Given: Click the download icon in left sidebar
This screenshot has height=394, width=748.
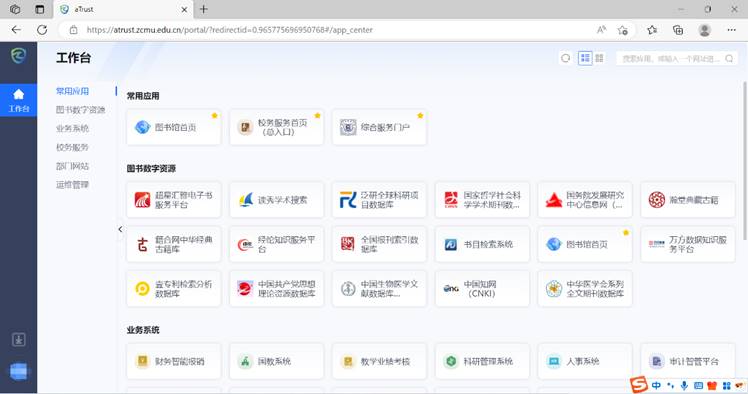Looking at the screenshot, I should 19,340.
